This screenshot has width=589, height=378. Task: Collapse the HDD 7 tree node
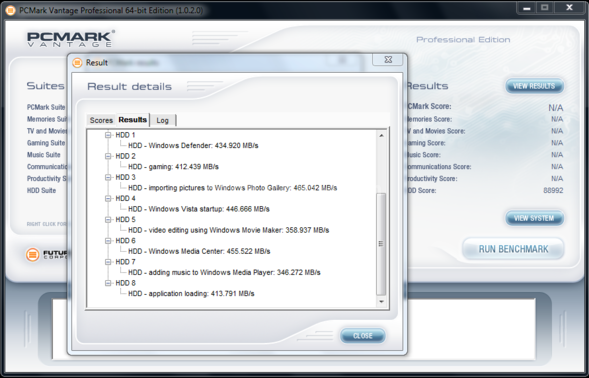point(108,262)
